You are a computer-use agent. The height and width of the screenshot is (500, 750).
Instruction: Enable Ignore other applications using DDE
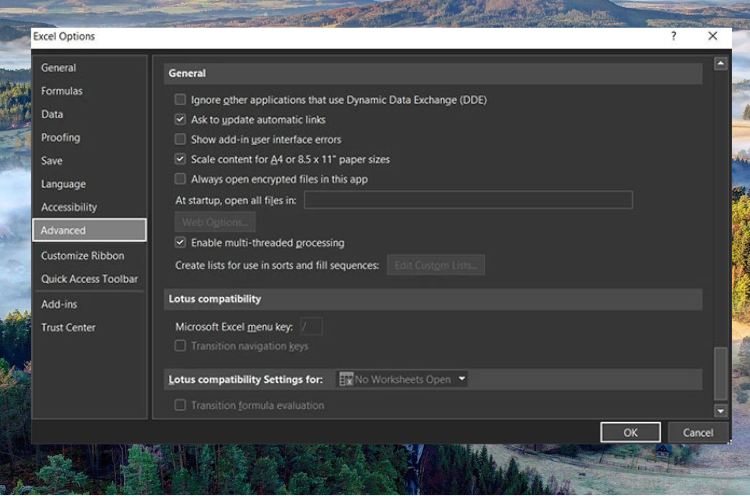[180, 100]
